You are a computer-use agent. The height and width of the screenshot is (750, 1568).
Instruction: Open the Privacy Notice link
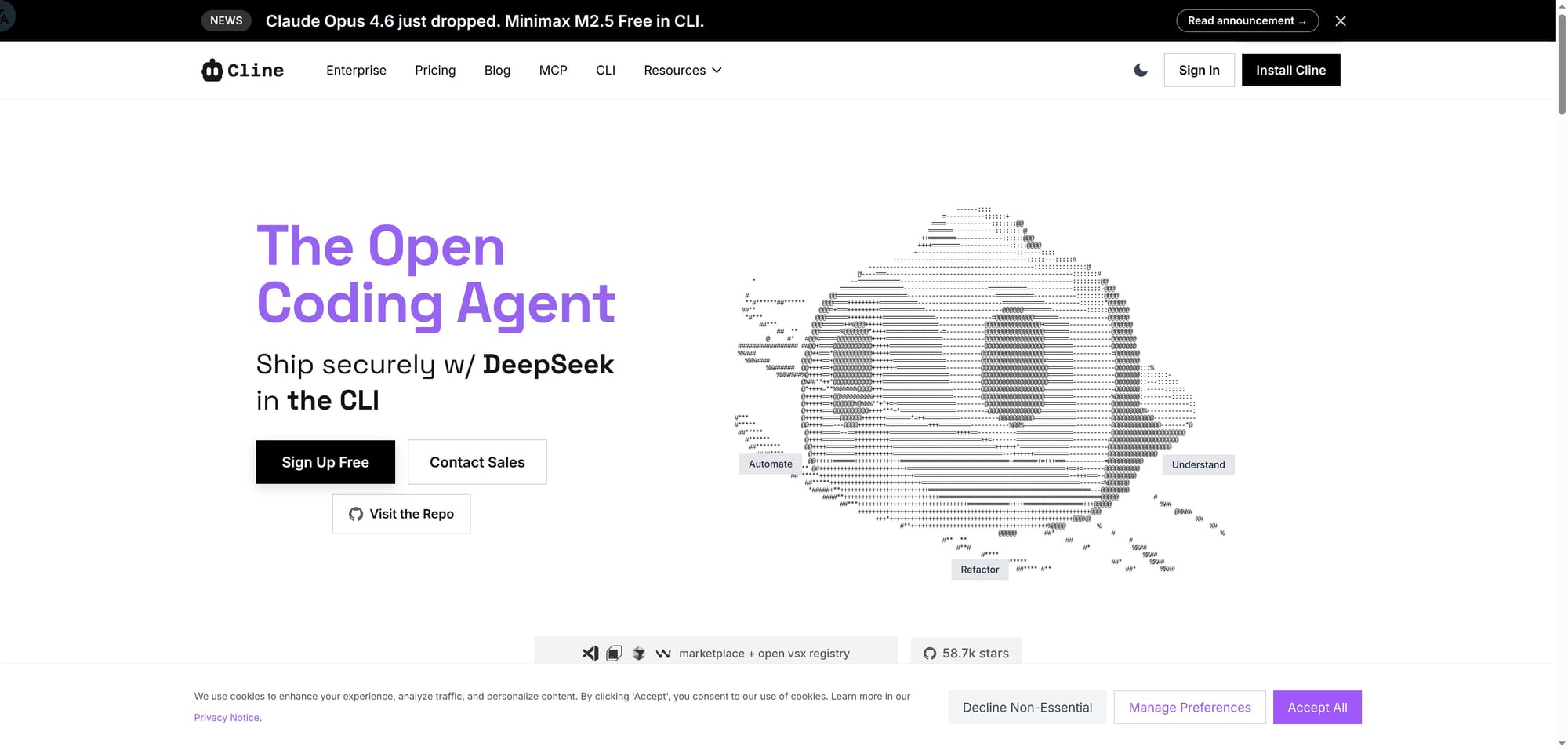pyautogui.click(x=227, y=718)
